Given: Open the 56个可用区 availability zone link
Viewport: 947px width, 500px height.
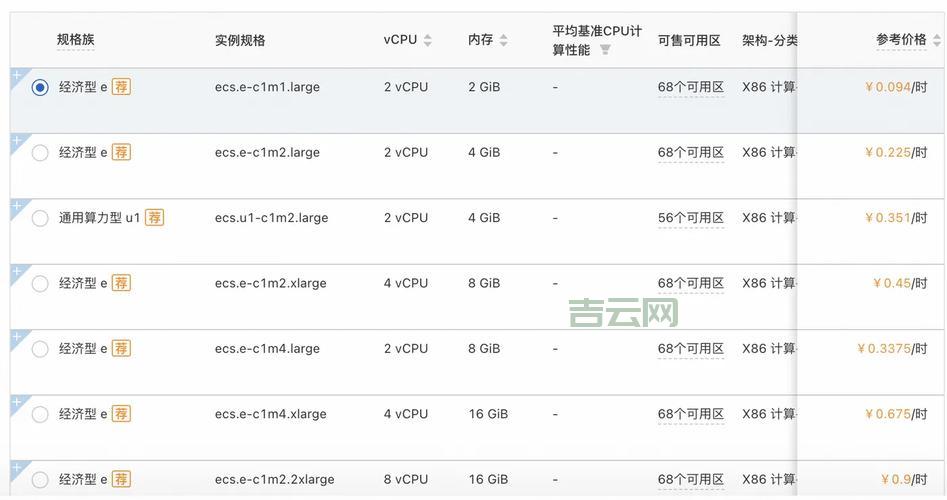Looking at the screenshot, I should click(x=690, y=218).
